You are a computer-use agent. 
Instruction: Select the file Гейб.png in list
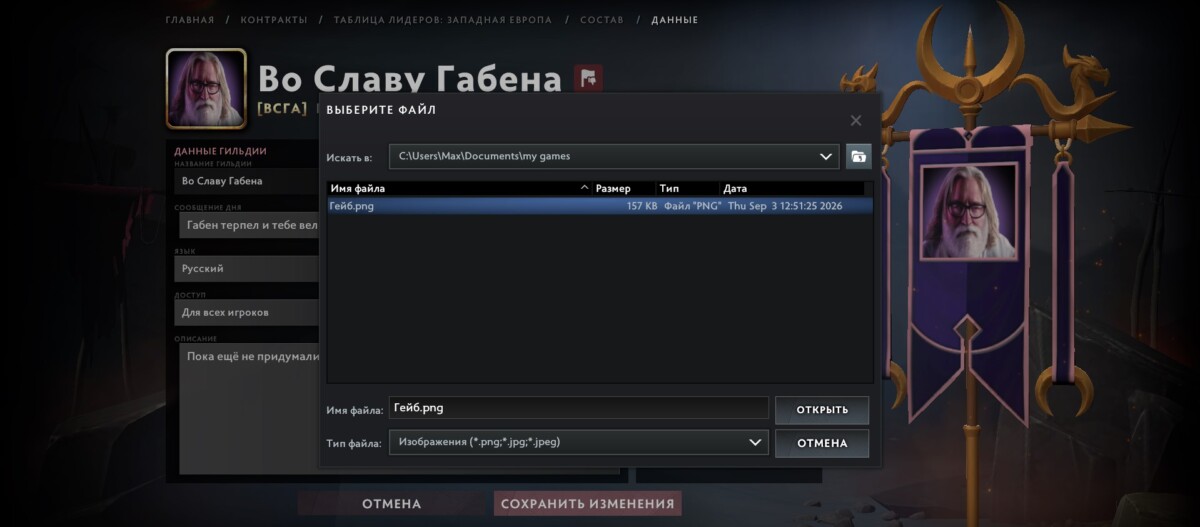(600, 205)
